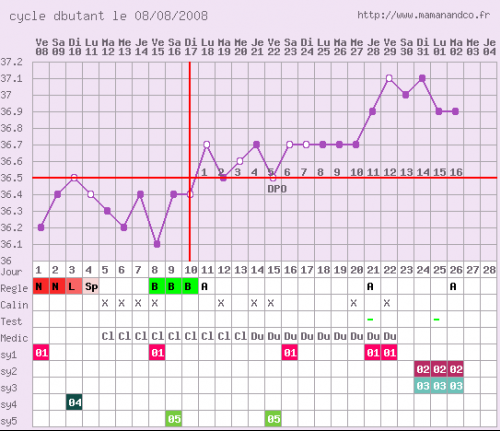Viewport: 500px width, 431px height.
Task: Click the pink '01' cell on day 1
Action: pos(41,353)
